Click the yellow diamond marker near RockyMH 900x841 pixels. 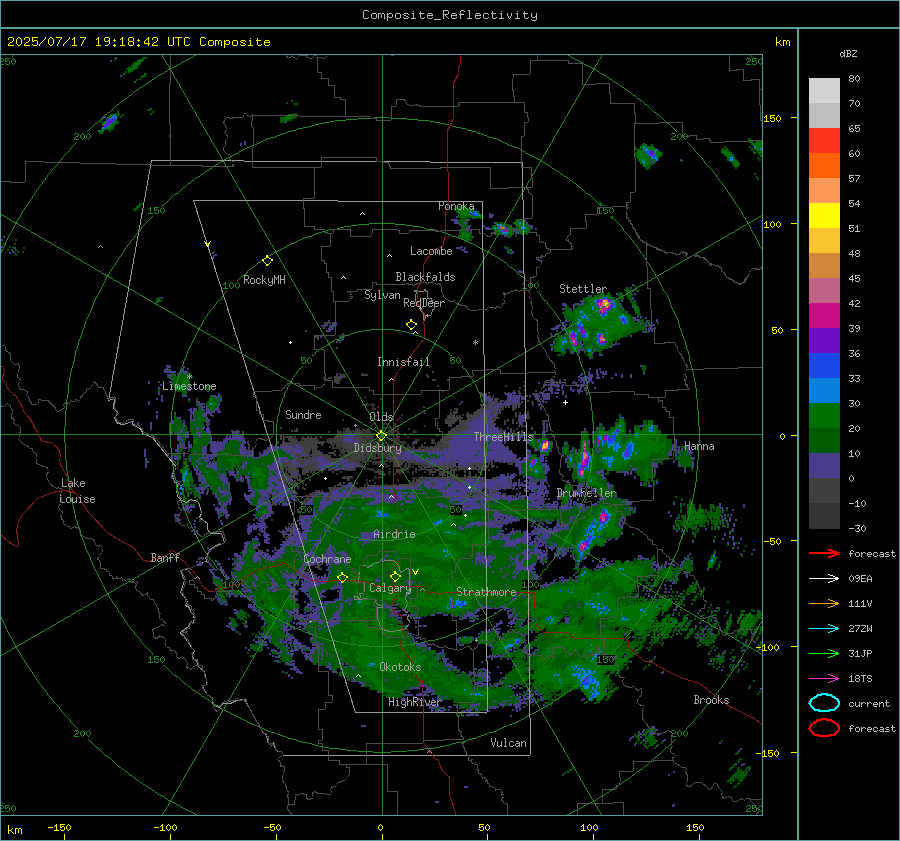pos(267,261)
